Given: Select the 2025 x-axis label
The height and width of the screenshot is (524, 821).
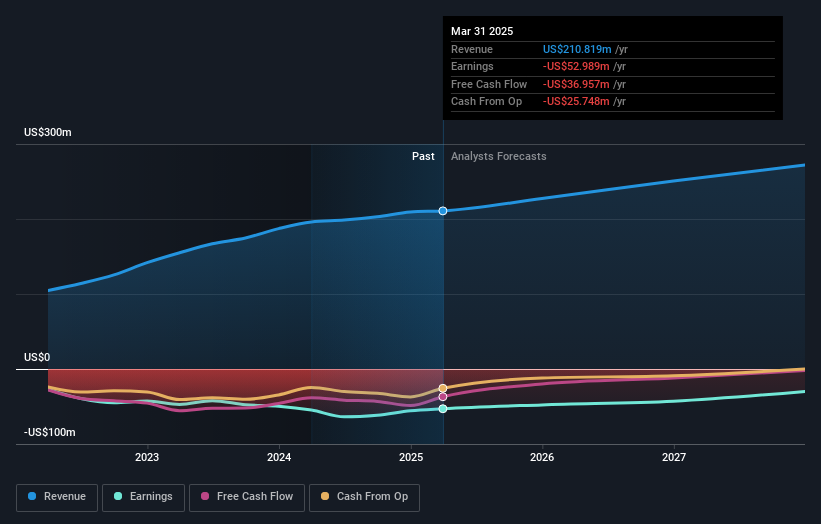Looking at the screenshot, I should (x=411, y=457).
